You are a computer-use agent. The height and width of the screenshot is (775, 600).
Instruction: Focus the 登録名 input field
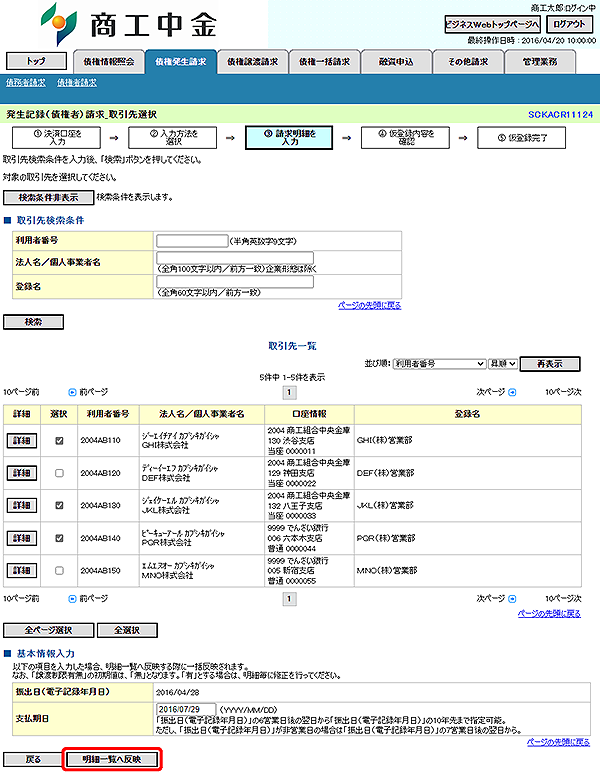point(235,282)
